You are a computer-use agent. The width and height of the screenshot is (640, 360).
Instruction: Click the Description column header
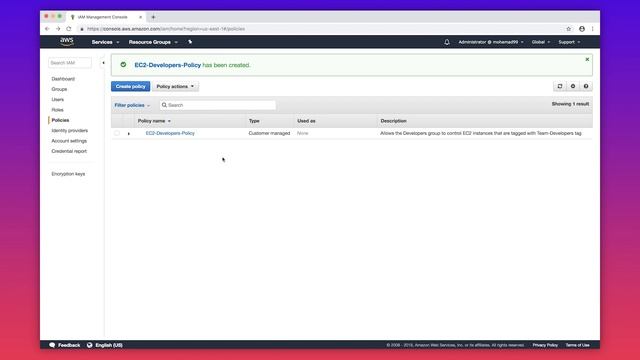pos(393,121)
